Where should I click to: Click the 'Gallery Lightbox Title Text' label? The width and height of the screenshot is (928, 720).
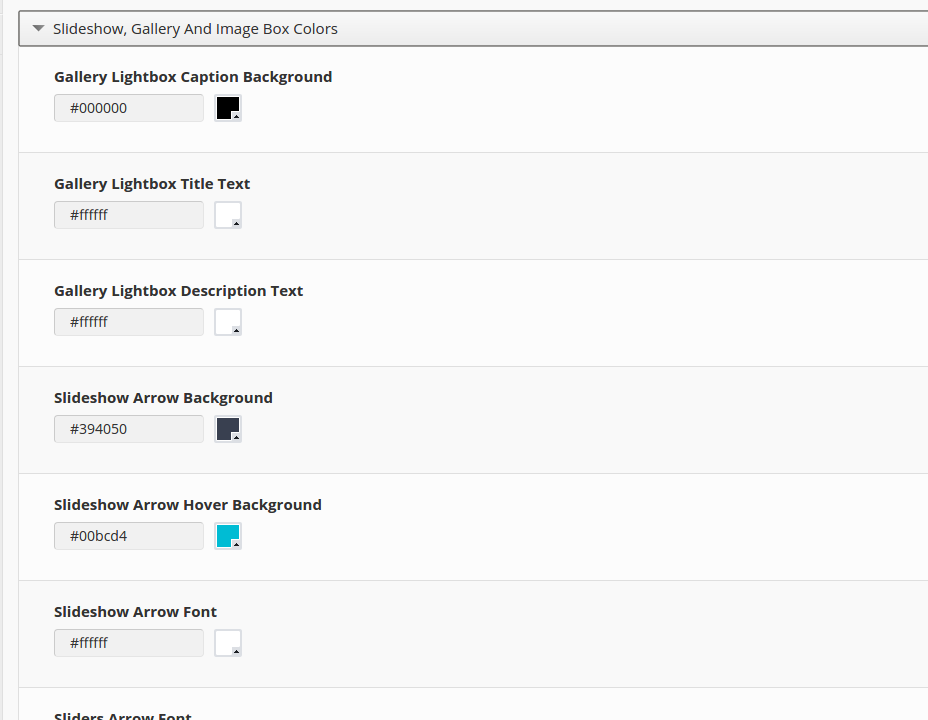click(152, 184)
